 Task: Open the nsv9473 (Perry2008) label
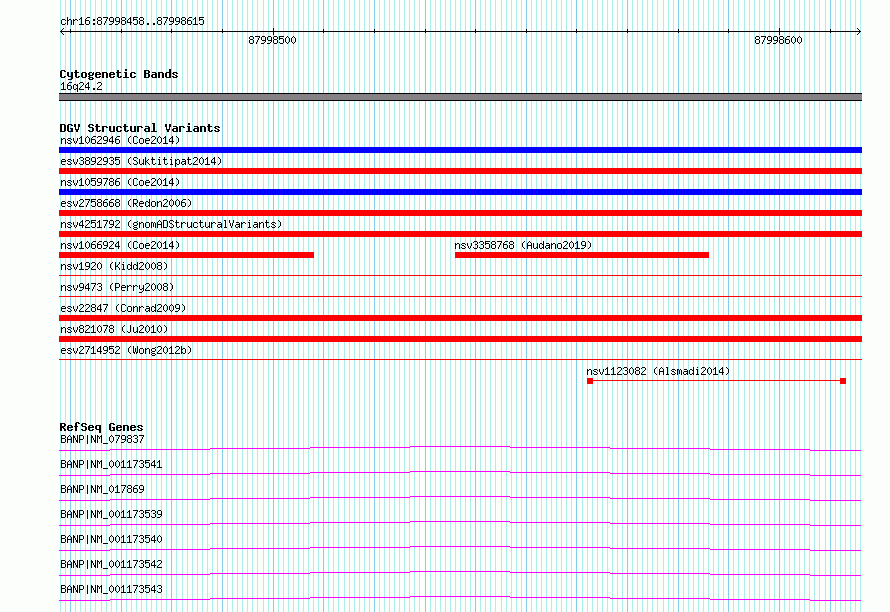tap(117, 287)
